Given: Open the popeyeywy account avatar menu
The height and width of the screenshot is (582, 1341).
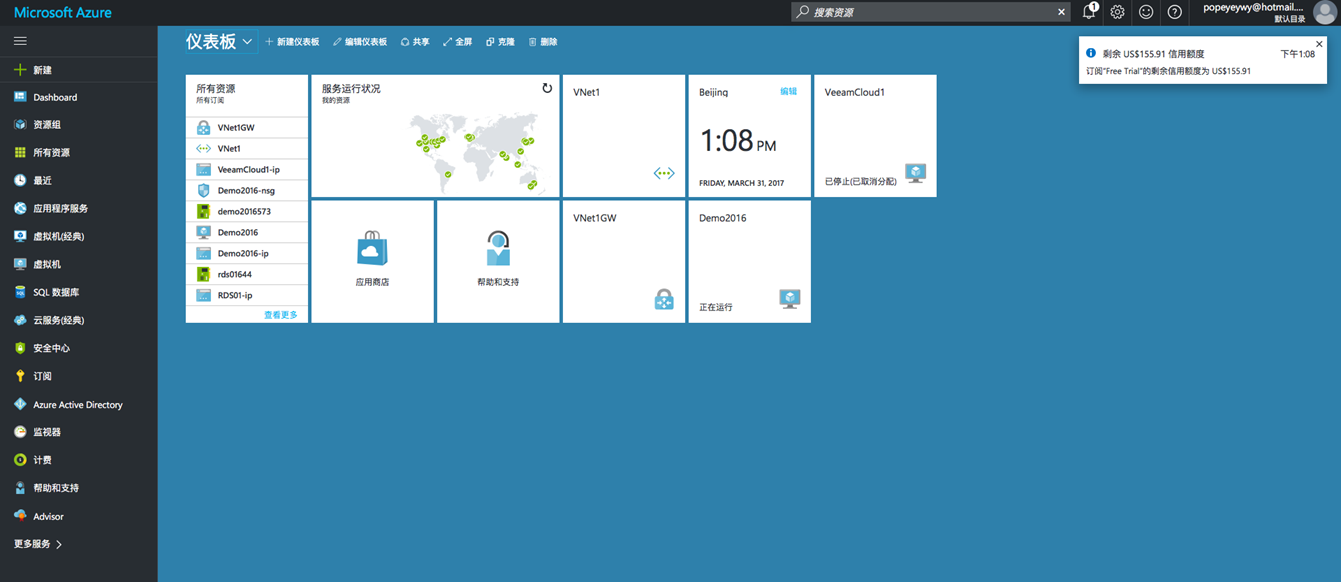Looking at the screenshot, I should pyautogui.click(x=1324, y=12).
